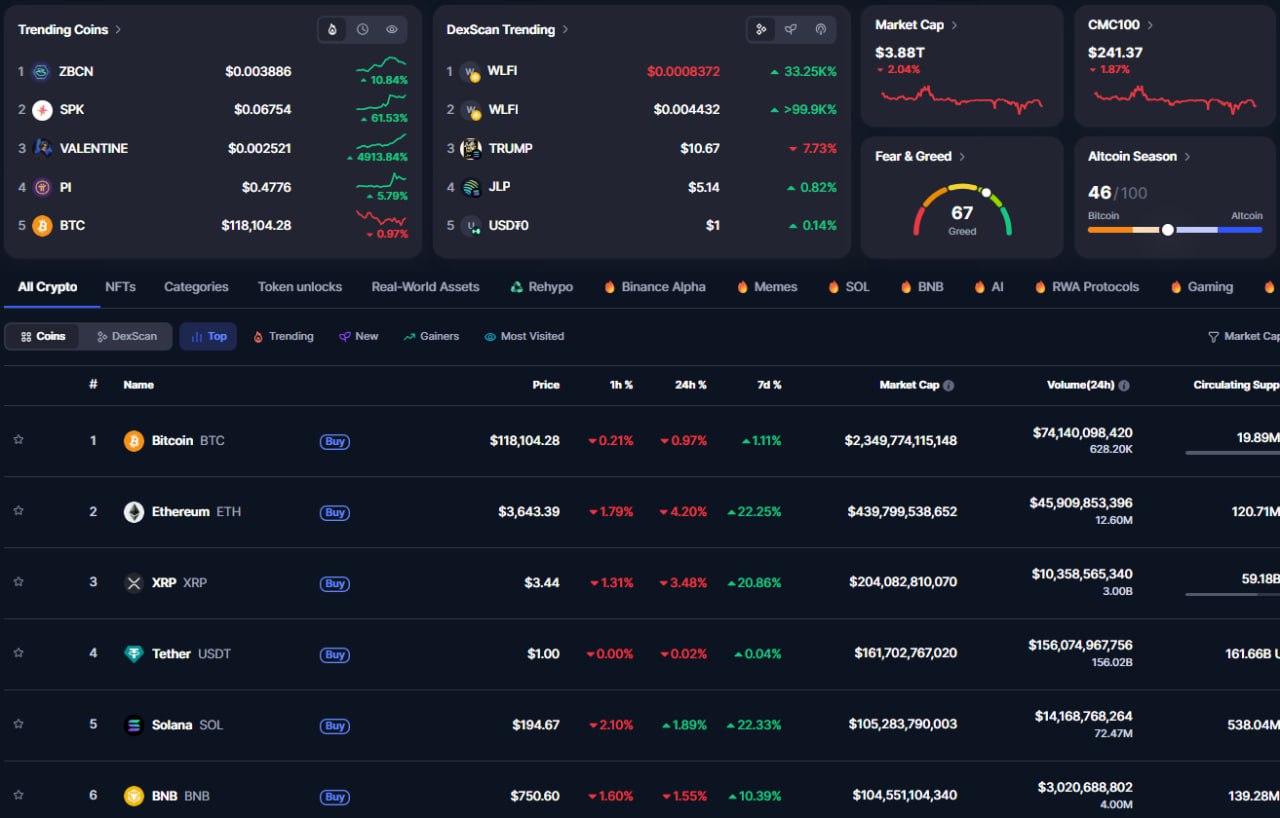The width and height of the screenshot is (1280, 818).
Task: Filter list by New coins
Action: pyautogui.click(x=358, y=336)
